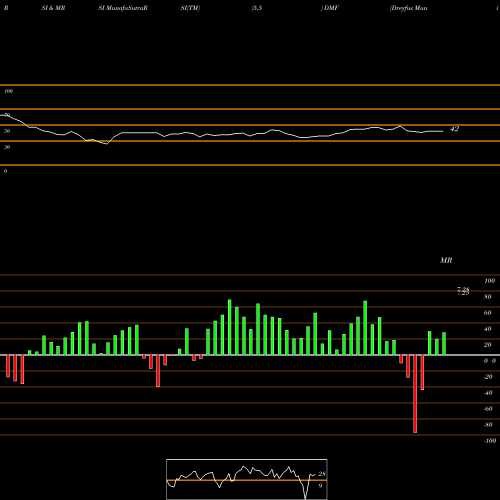
Task: Click the tallest red bar in MR histogram
Action: tap(415, 394)
